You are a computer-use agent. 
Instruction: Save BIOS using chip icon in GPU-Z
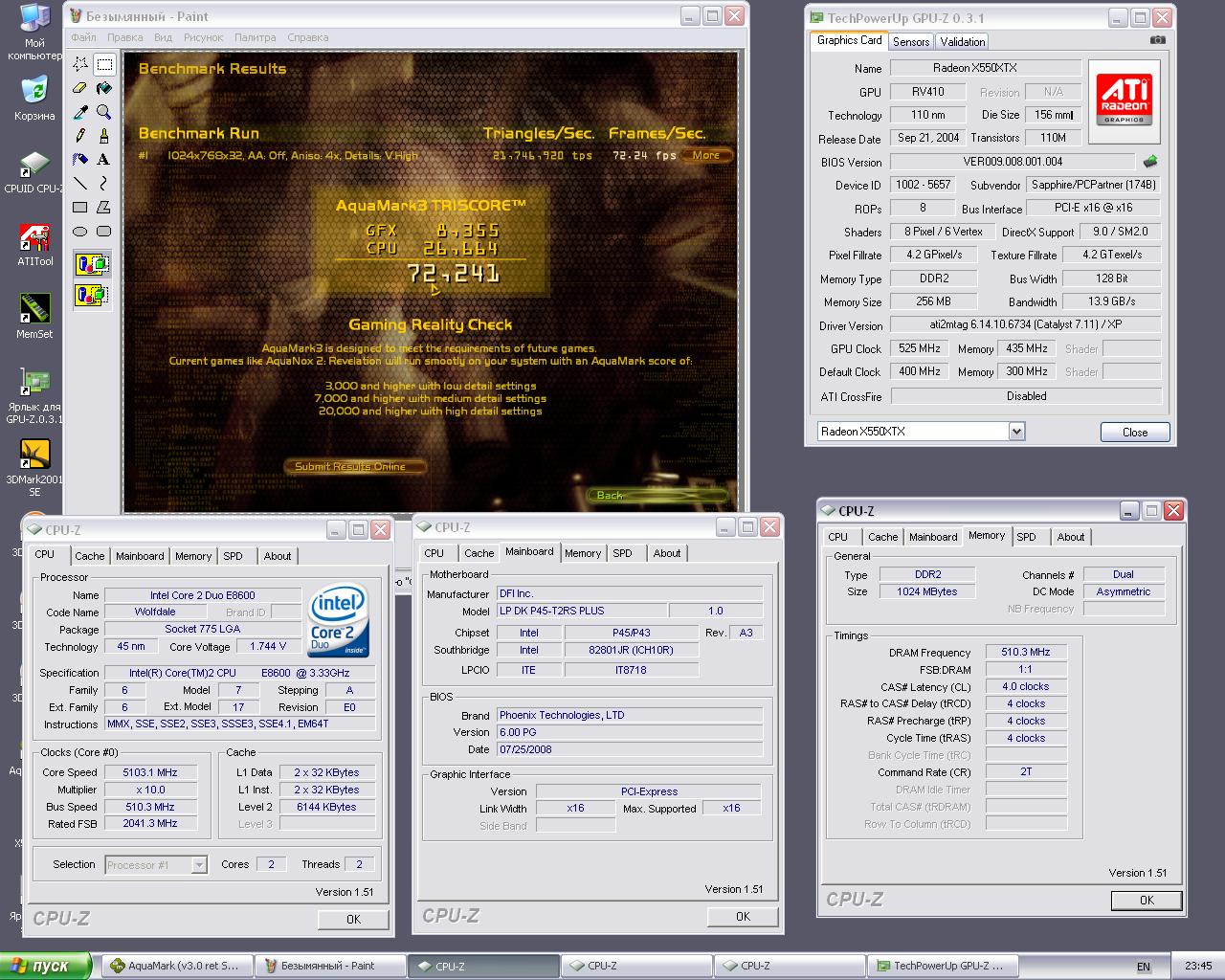click(1150, 162)
